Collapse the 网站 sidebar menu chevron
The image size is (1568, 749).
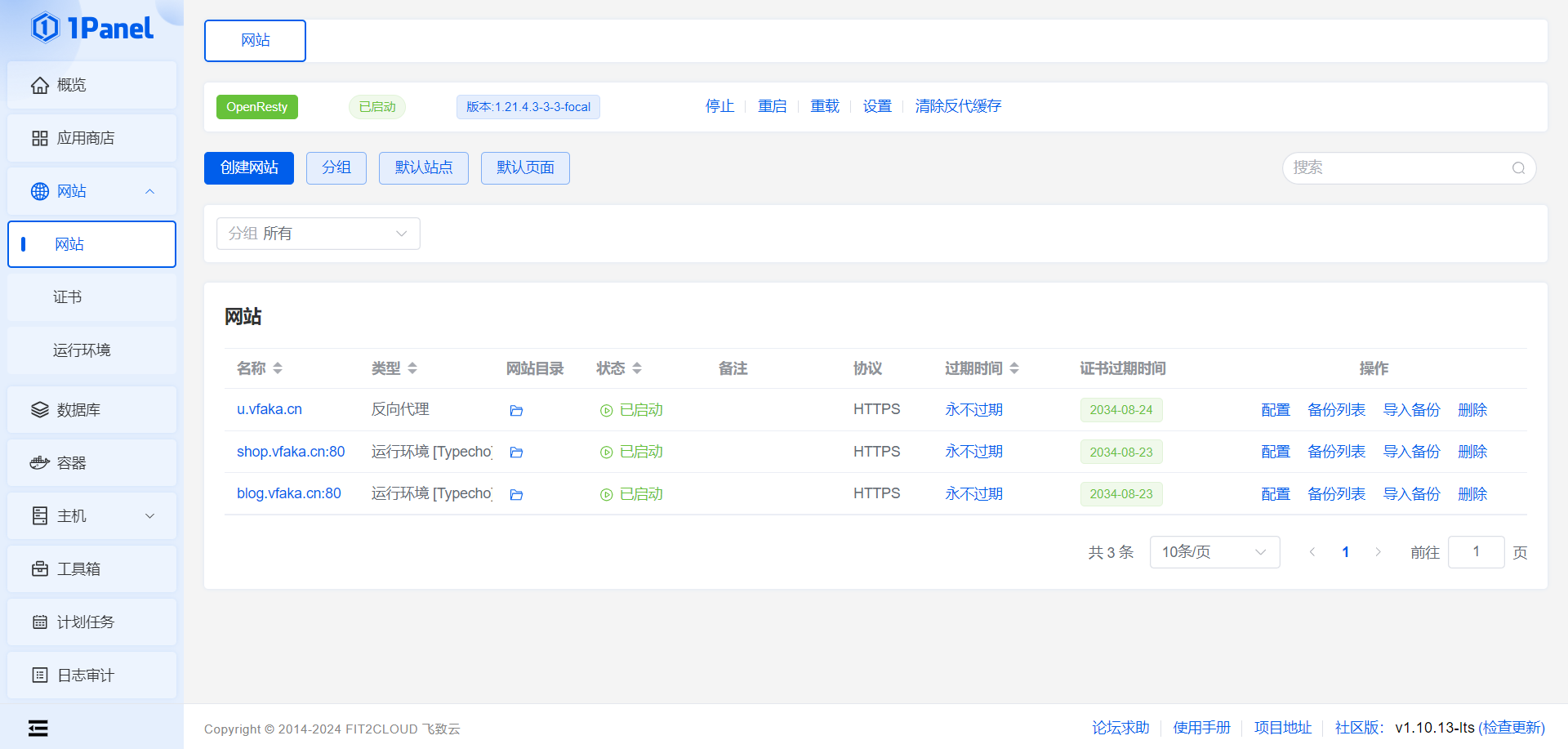click(x=149, y=191)
